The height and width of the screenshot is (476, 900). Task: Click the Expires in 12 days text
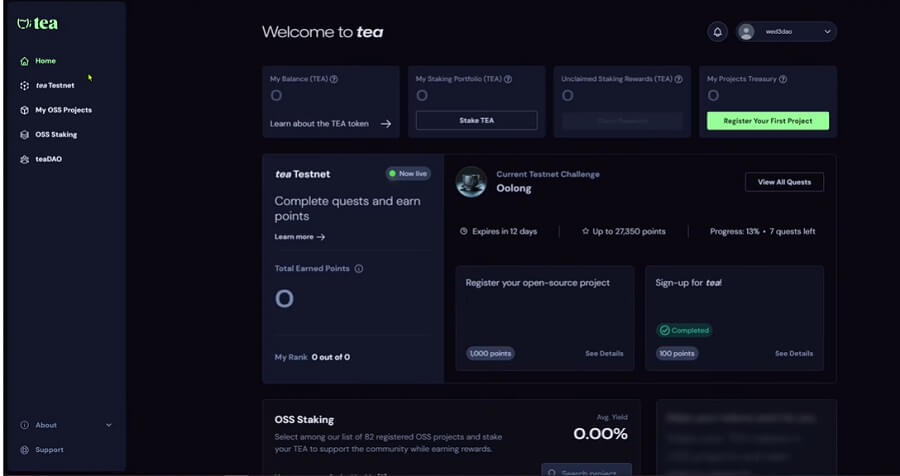coord(505,231)
